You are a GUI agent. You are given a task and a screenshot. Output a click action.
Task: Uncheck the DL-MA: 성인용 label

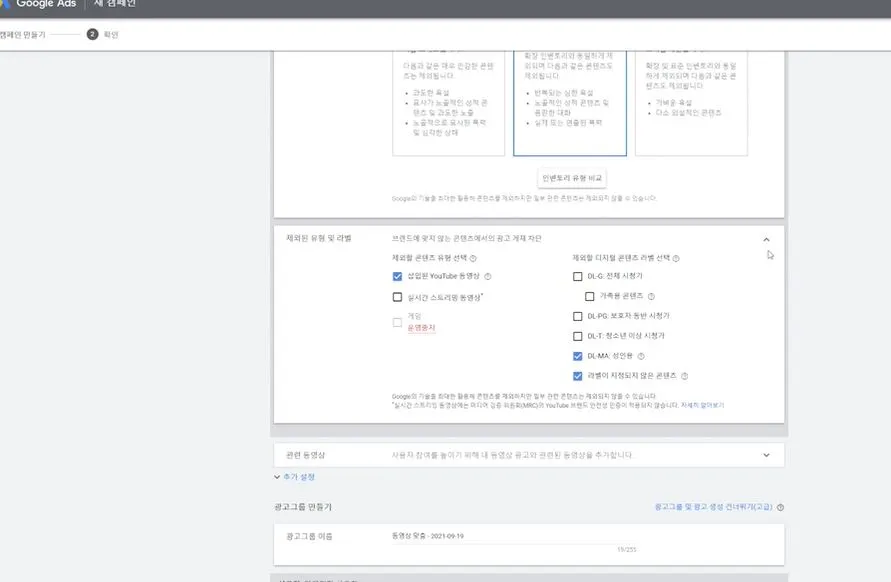click(575, 355)
